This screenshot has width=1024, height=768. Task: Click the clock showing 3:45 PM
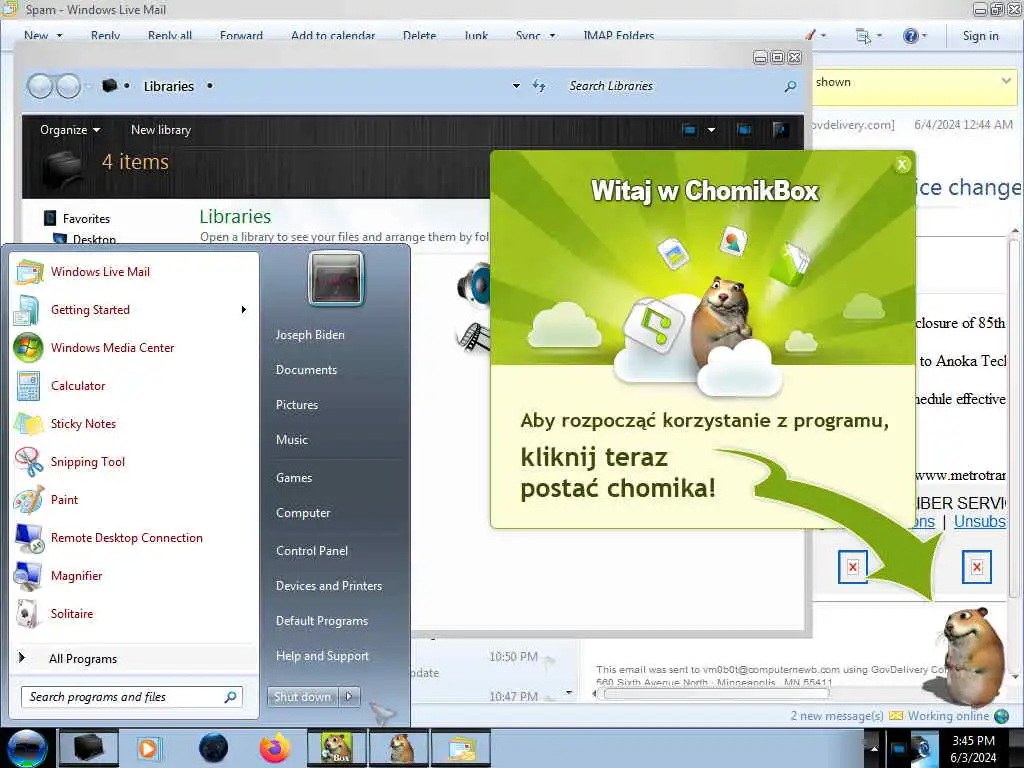pyautogui.click(x=973, y=741)
